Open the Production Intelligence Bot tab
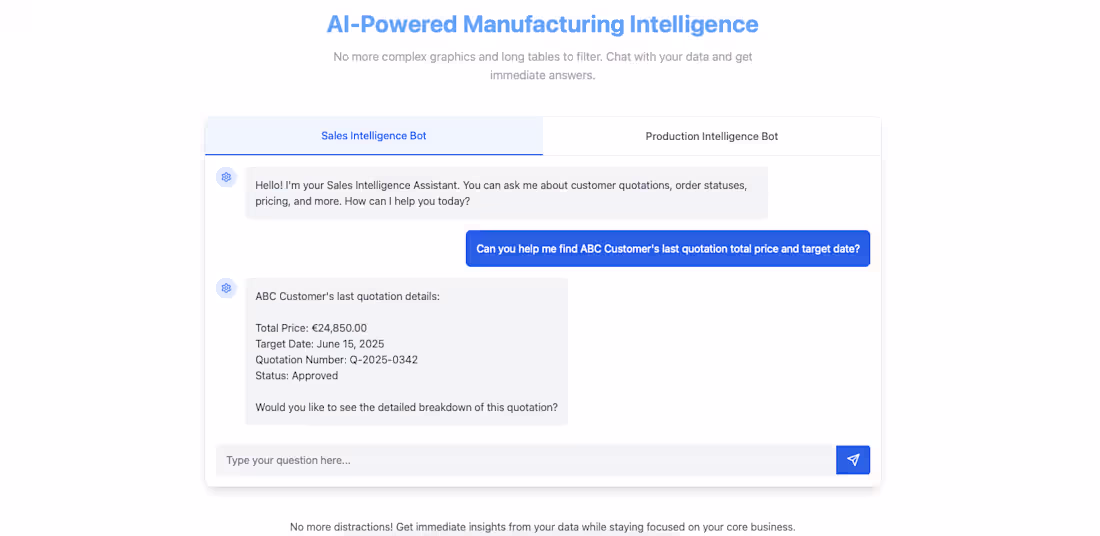1100x536 pixels. [711, 136]
